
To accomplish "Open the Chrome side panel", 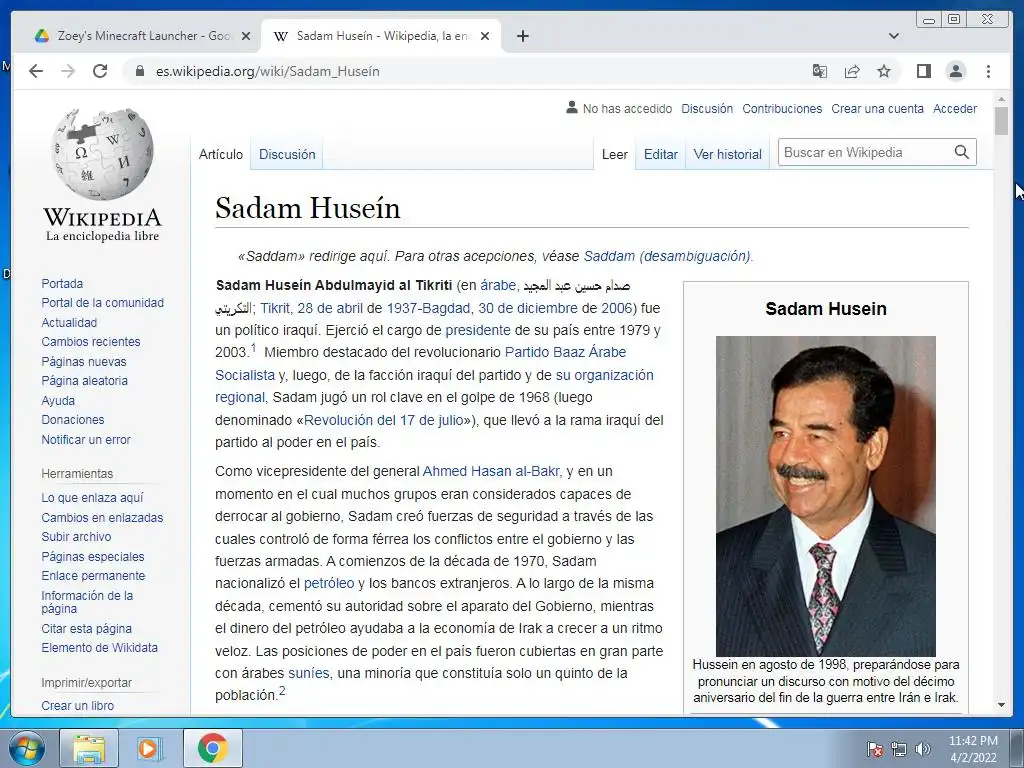I will 923,71.
